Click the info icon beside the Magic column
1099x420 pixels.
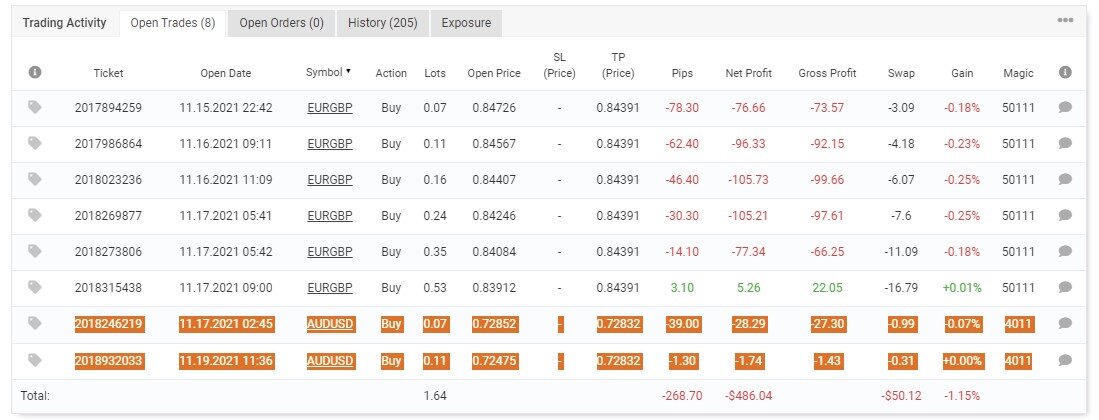[x=1065, y=72]
